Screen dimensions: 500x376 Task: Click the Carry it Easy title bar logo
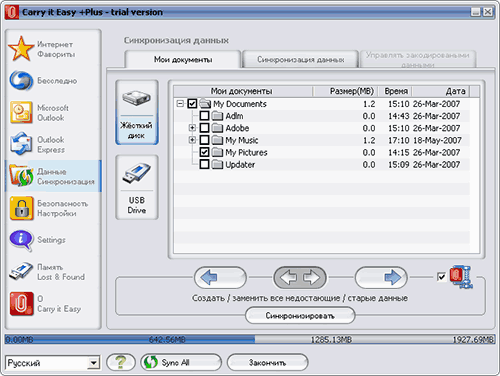(12, 12)
